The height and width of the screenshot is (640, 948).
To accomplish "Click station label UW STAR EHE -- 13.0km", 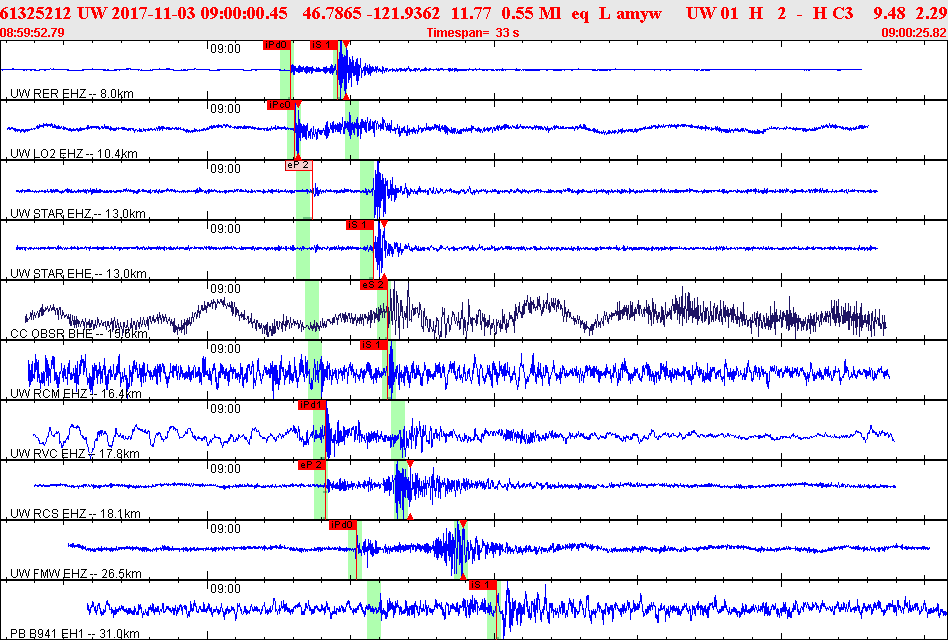I will [x=78, y=273].
